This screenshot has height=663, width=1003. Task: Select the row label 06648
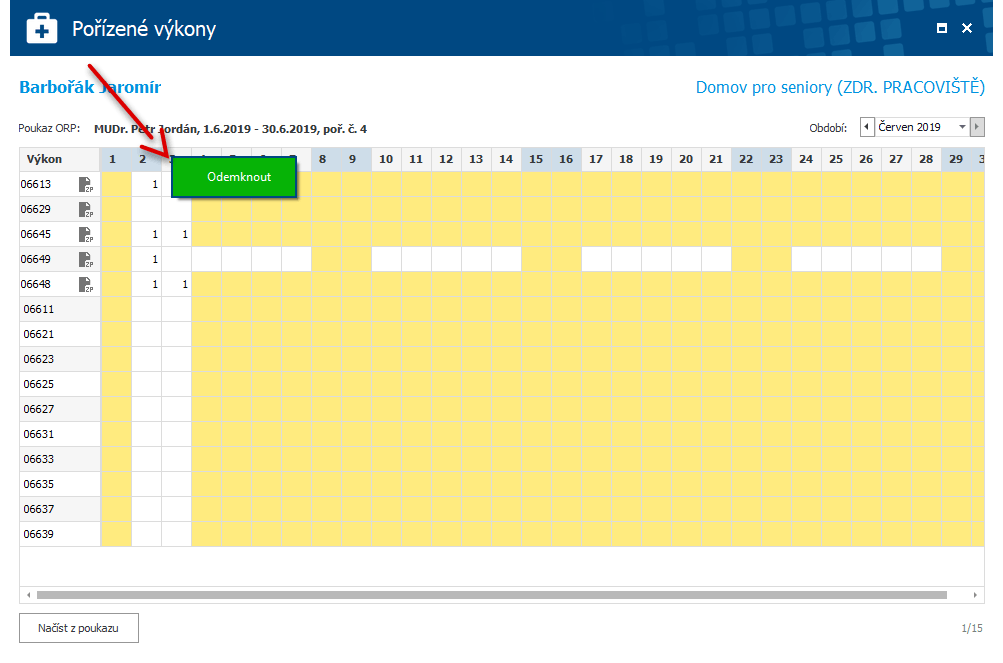36,284
